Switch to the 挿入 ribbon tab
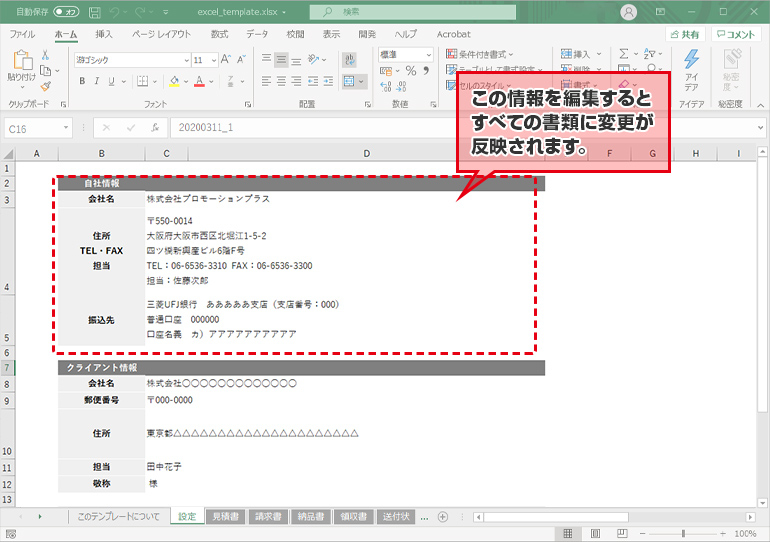The height and width of the screenshot is (542, 770). (x=104, y=34)
